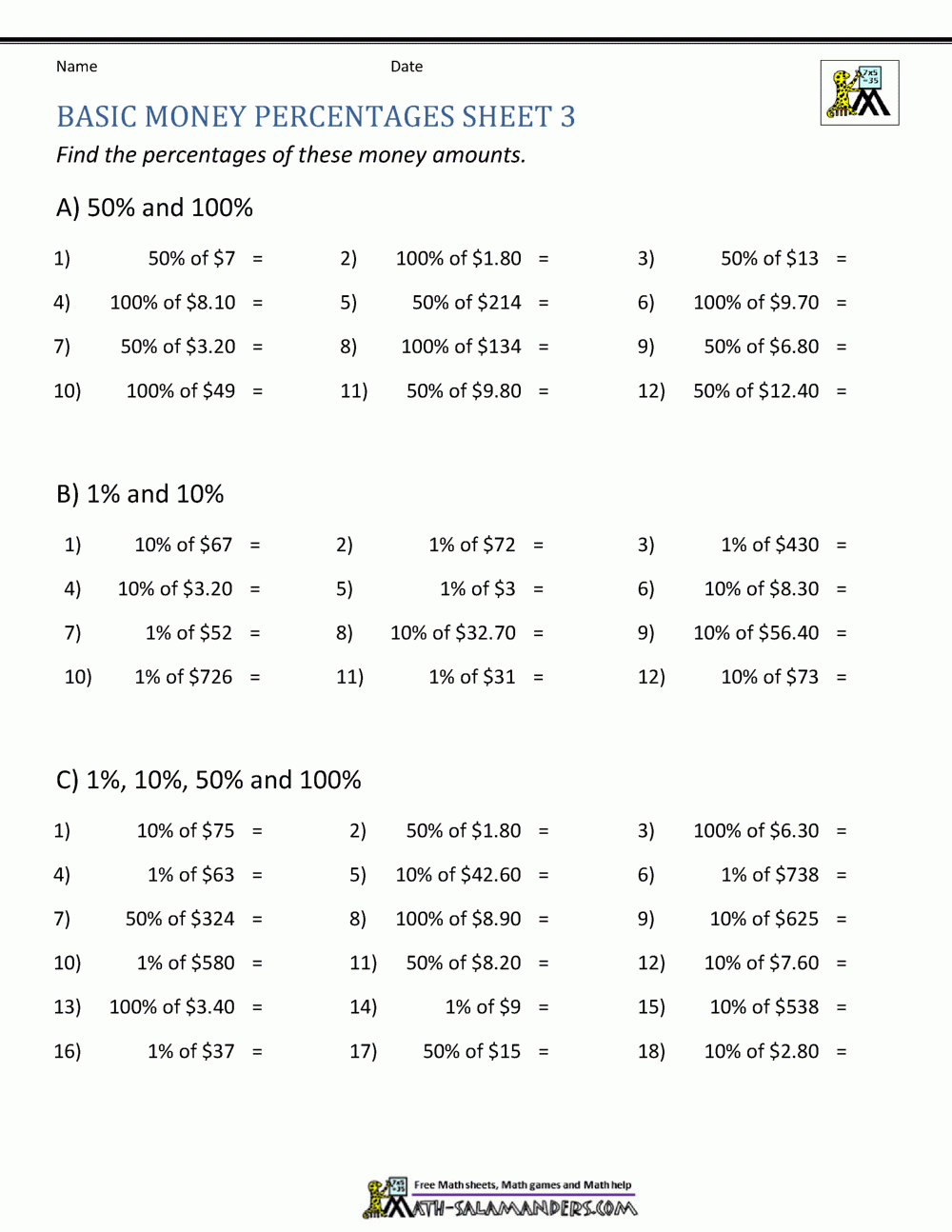Click the section C heading 1%, 10%, 50% and 100%
The height and width of the screenshot is (1232, 952).
[x=208, y=780]
